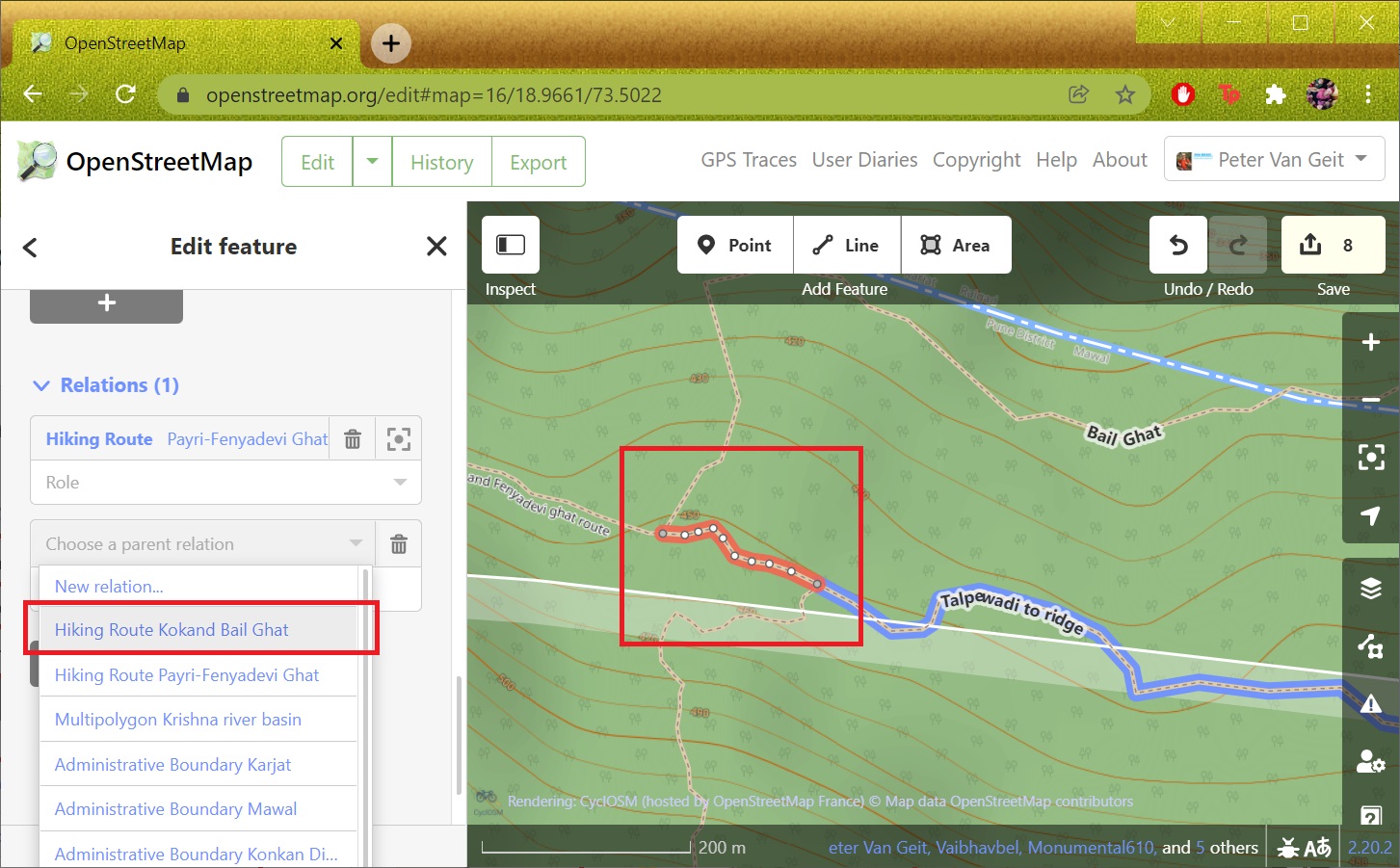The width and height of the screenshot is (1400, 868).
Task: Delete membership in Payri-Fenyadevi Ghat relation
Action: tap(353, 438)
